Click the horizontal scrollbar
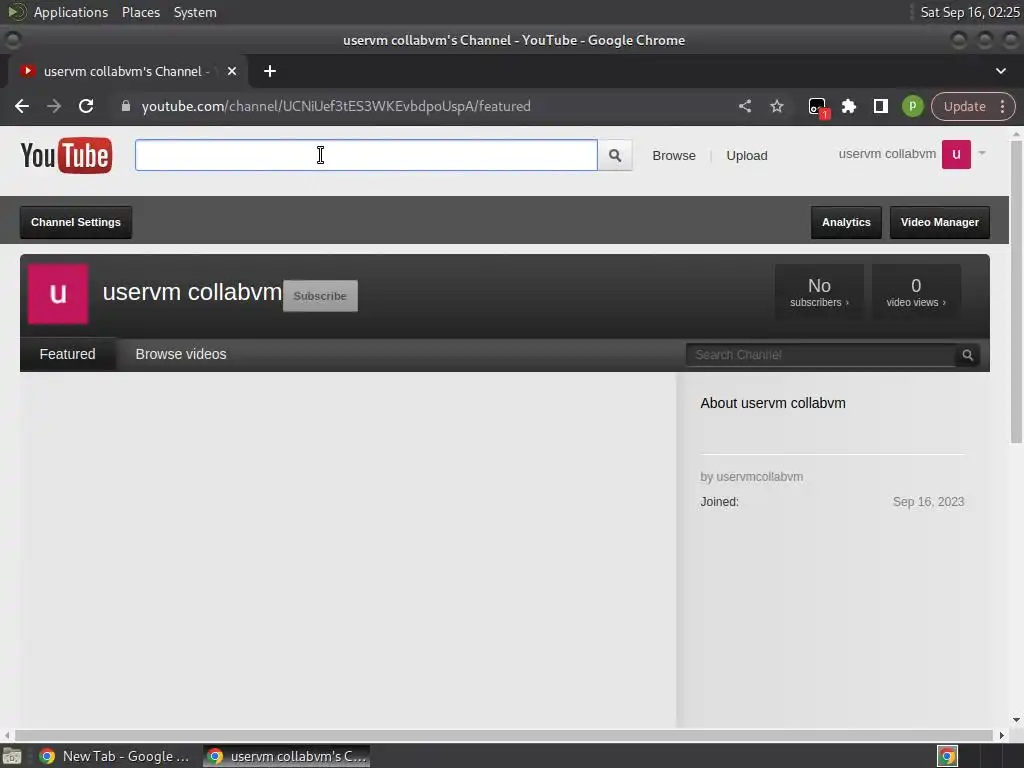Image resolution: width=1024 pixels, height=768 pixels. [503, 735]
